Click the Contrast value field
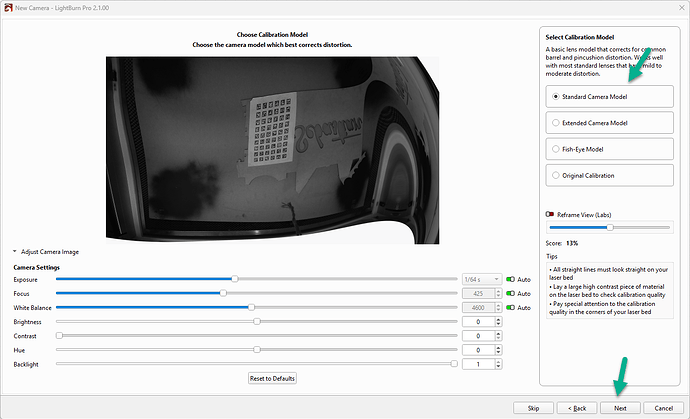This screenshot has width=690, height=419. pos(478,336)
